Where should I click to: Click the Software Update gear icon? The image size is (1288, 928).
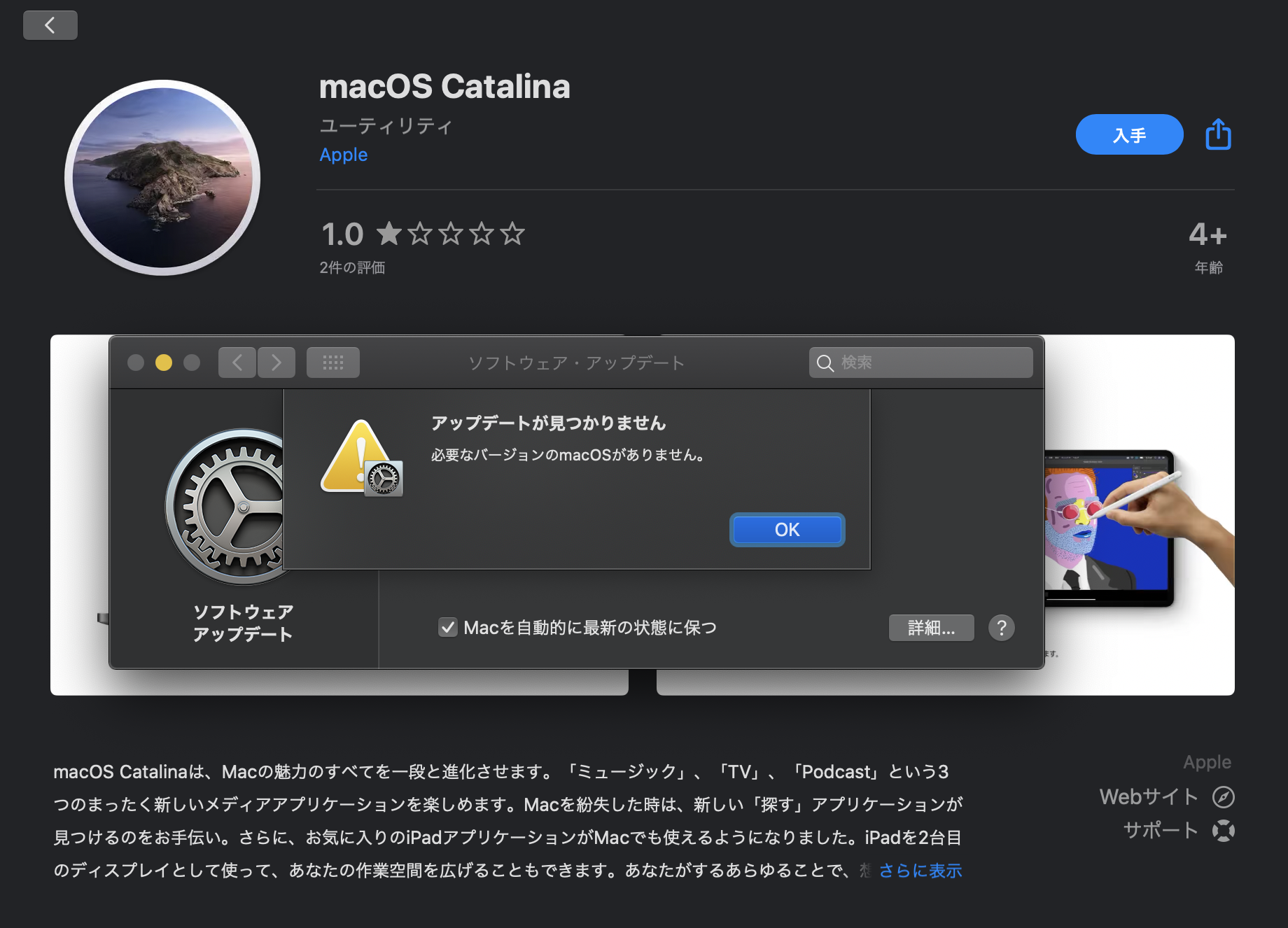pyautogui.click(x=225, y=507)
